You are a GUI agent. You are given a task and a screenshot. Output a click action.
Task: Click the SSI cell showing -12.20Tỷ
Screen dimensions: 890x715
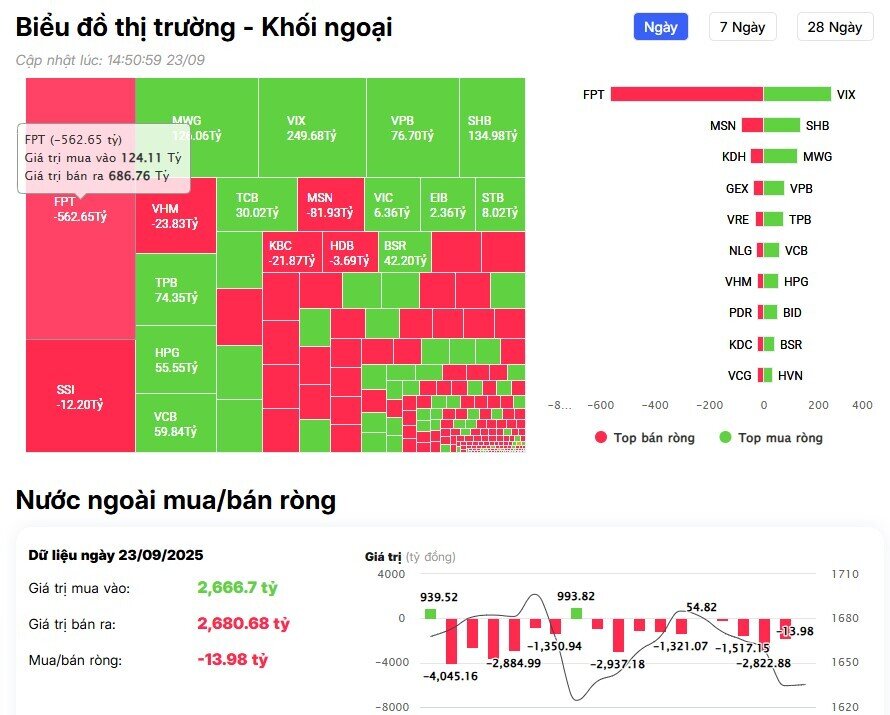click(x=75, y=395)
